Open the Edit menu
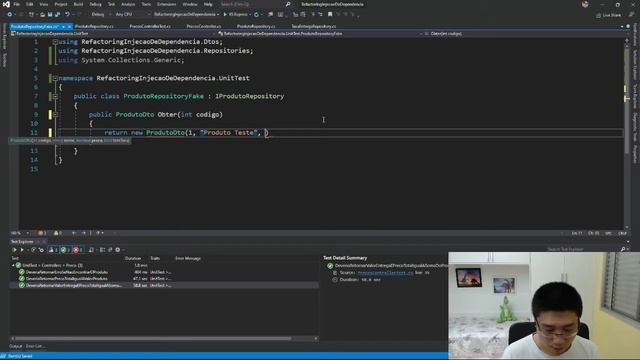 pyautogui.click(x=30, y=4)
